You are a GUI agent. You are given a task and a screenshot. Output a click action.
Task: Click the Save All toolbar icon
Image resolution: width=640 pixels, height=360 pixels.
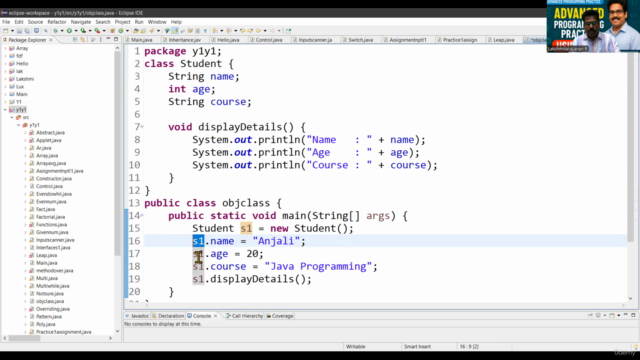click(x=27, y=31)
